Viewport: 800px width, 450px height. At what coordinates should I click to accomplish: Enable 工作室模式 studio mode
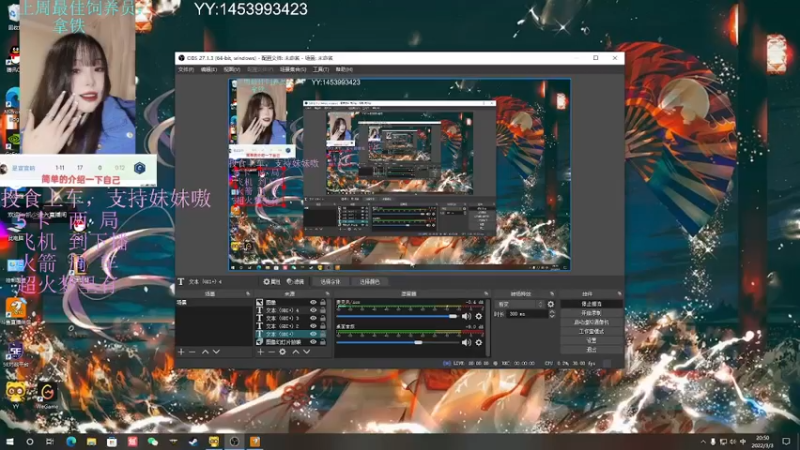pos(591,332)
